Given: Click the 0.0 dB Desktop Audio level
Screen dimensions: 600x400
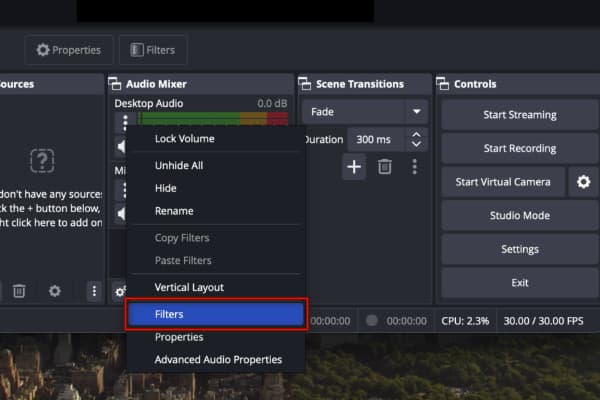Looking at the screenshot, I should pyautogui.click(x=272, y=103).
